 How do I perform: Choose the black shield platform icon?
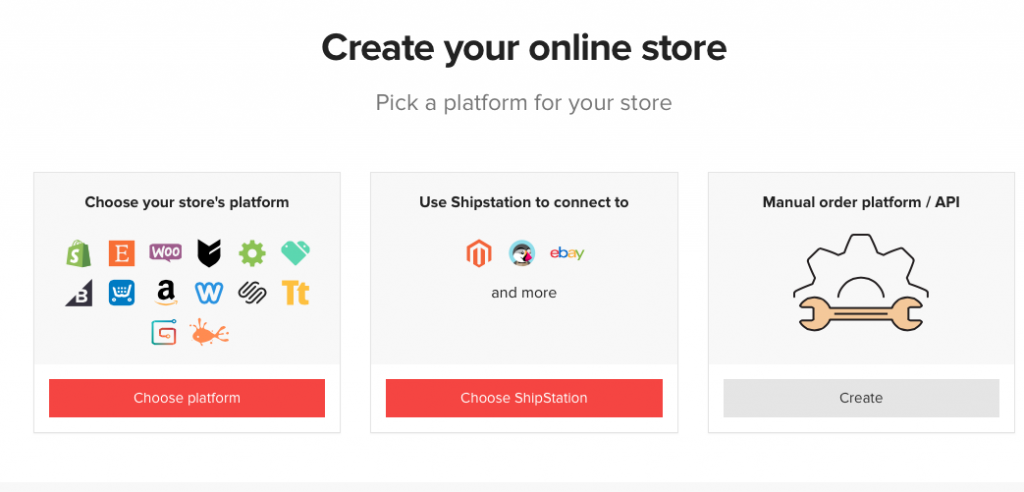(x=208, y=253)
